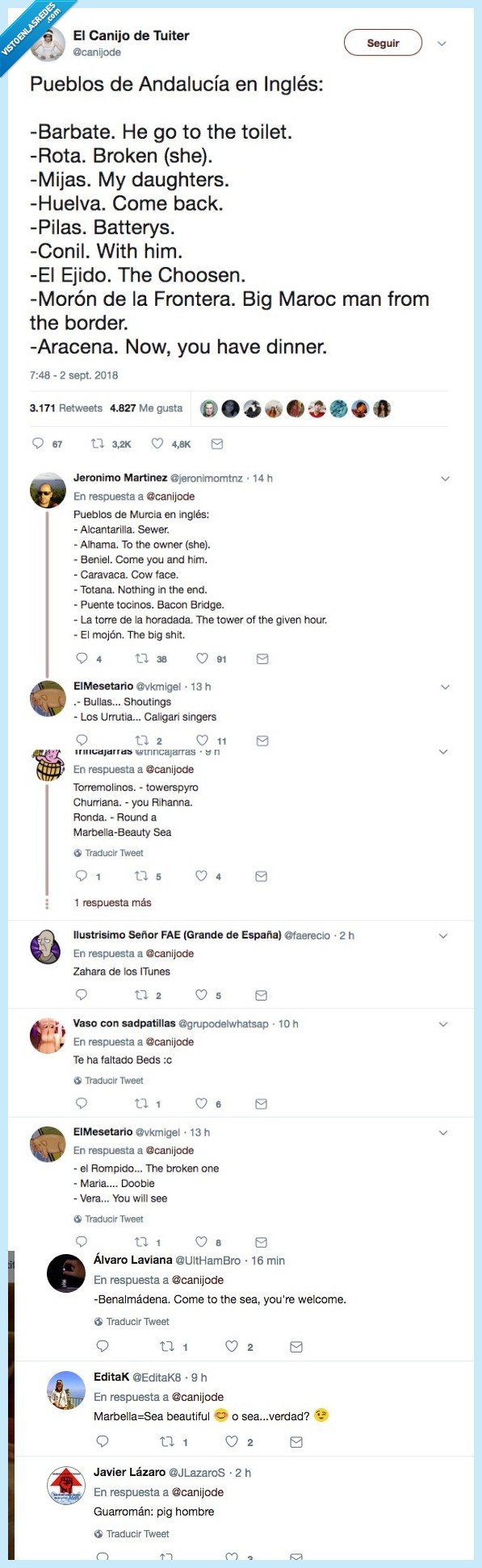
Task: Open the envelope icon on Javier Lázaro's reply
Action: pyautogui.click(x=298, y=1557)
